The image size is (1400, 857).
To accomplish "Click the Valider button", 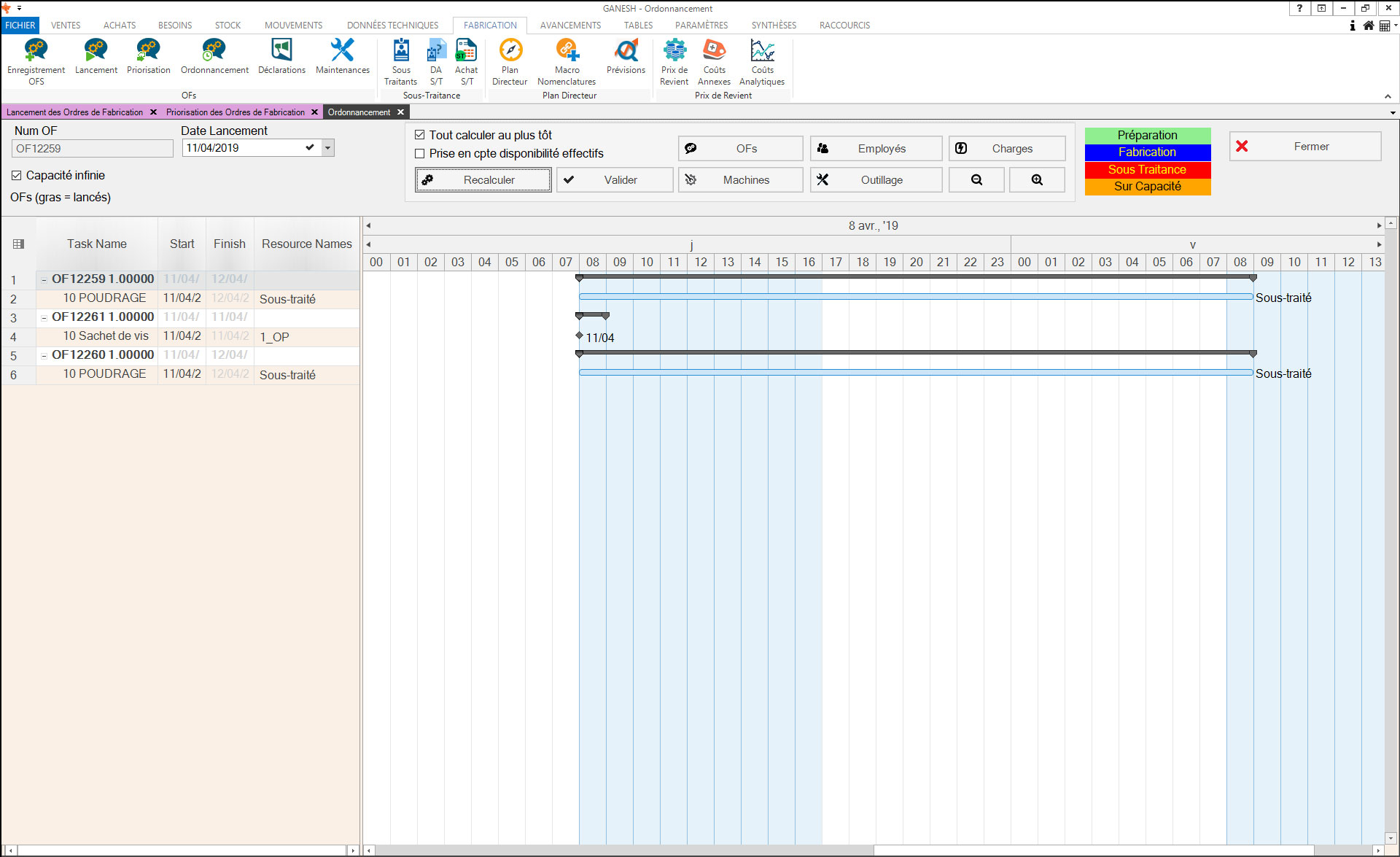I will [615, 180].
